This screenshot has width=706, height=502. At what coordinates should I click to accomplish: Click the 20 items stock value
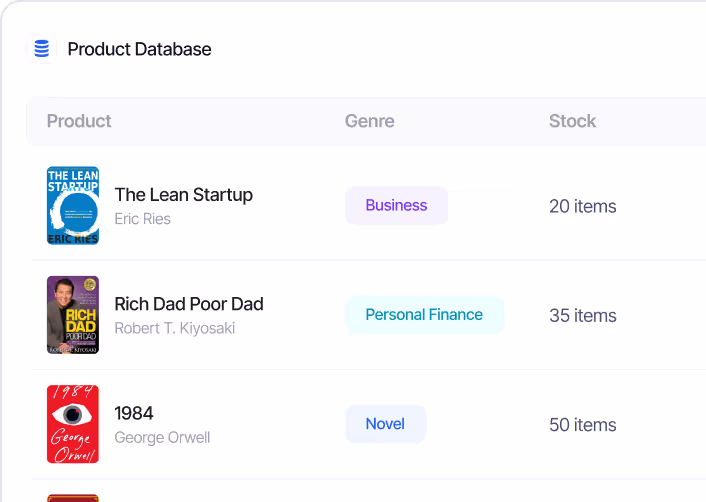coord(583,206)
